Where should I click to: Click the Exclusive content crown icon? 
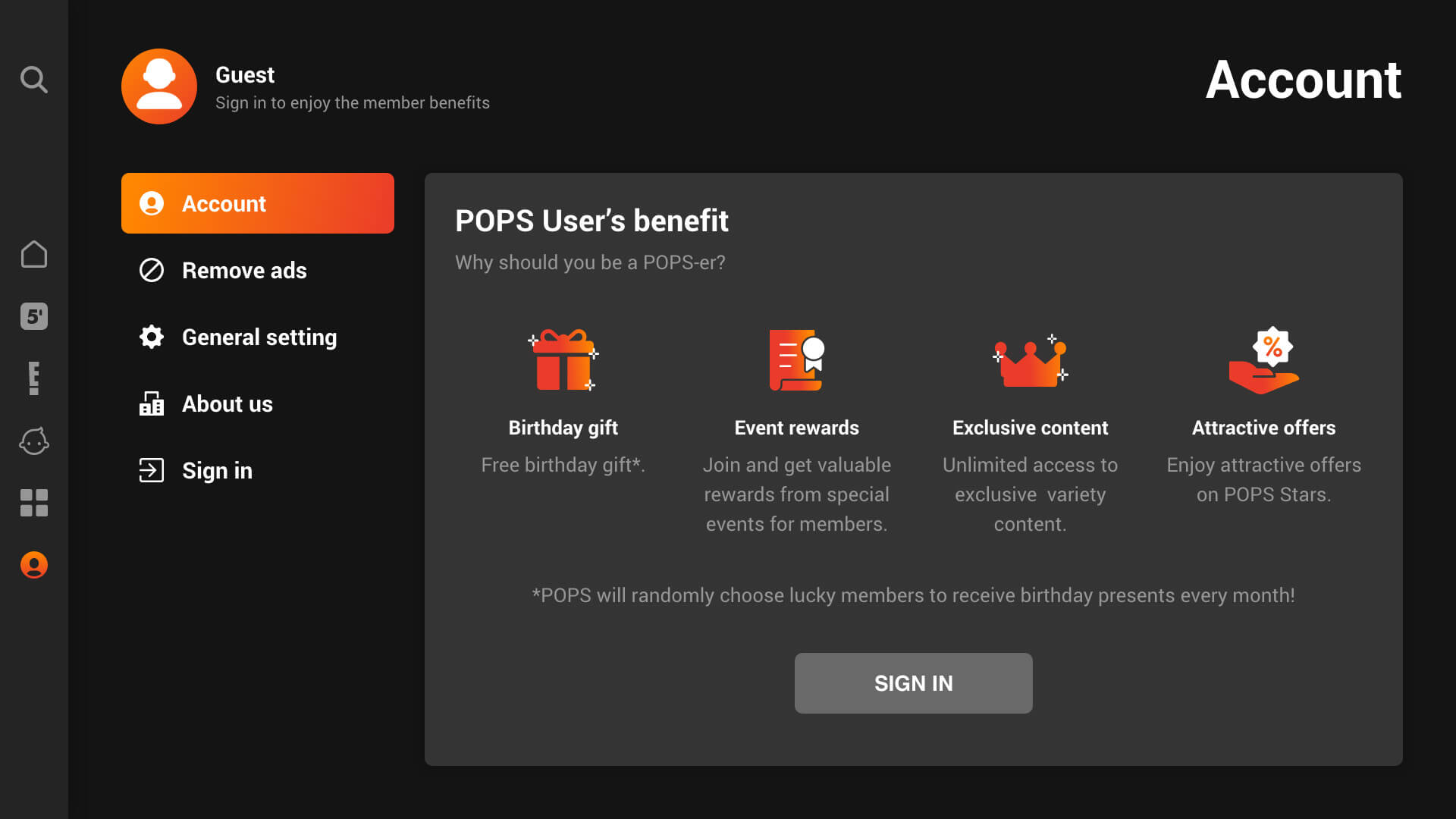coord(1031,360)
